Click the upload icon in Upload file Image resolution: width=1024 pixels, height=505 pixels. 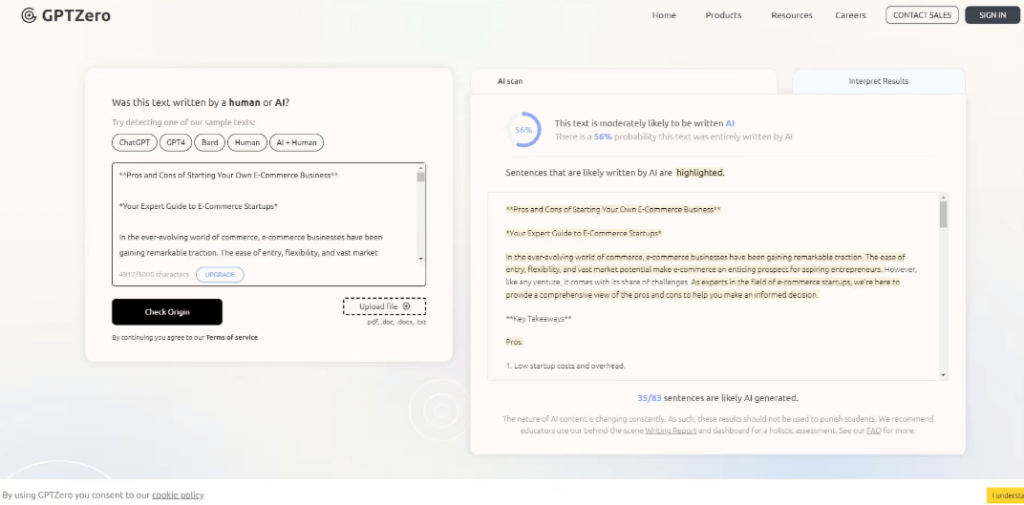406,306
